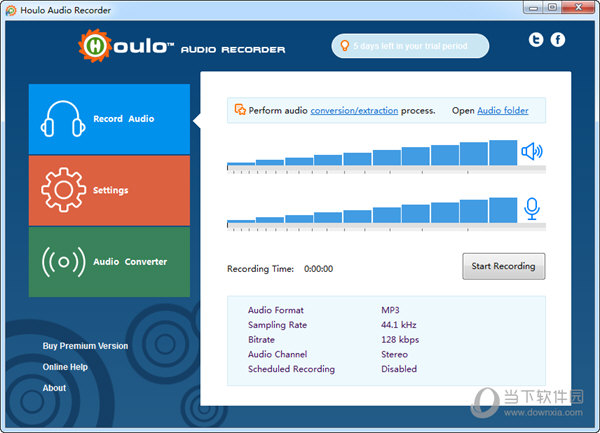Click the Sampling Rate label
Image resolution: width=600 pixels, height=433 pixels.
pos(277,325)
